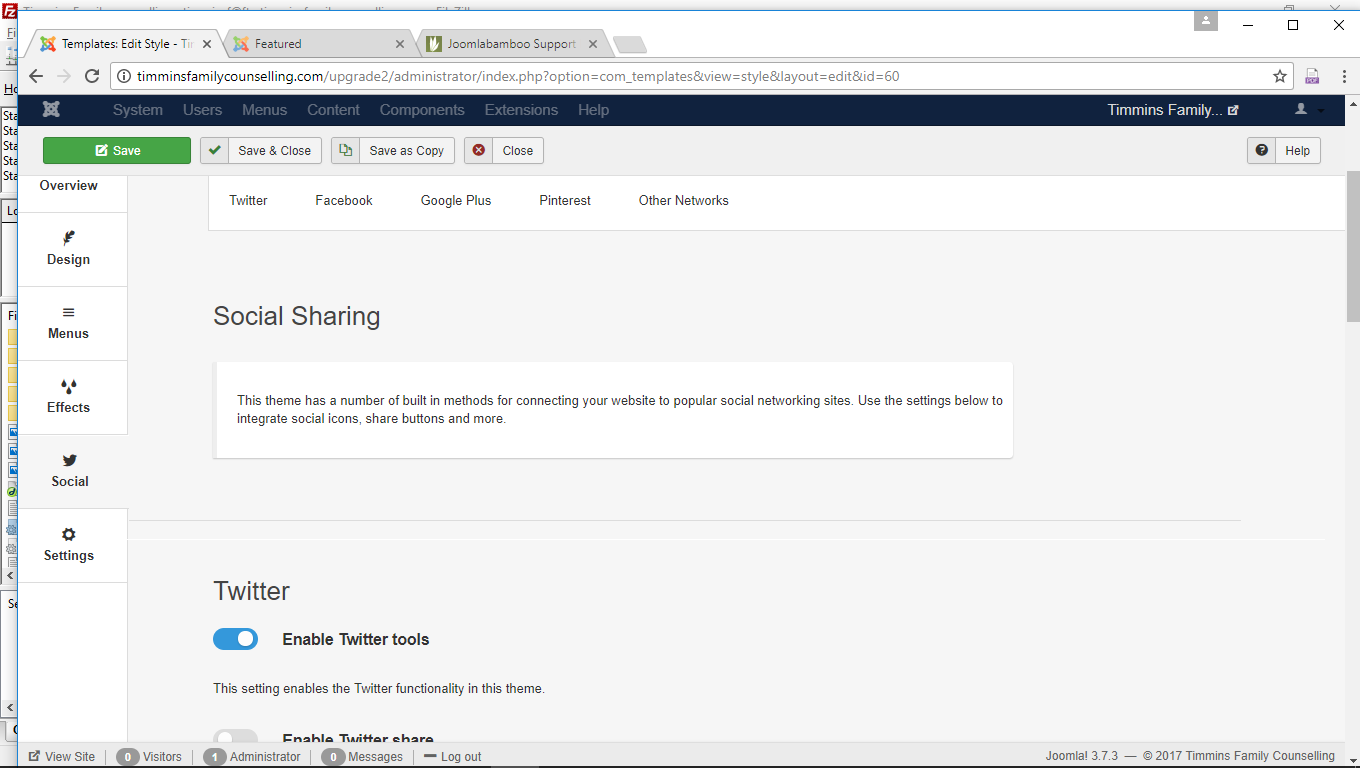Open the Menus menu in the admin bar

[x=264, y=110]
